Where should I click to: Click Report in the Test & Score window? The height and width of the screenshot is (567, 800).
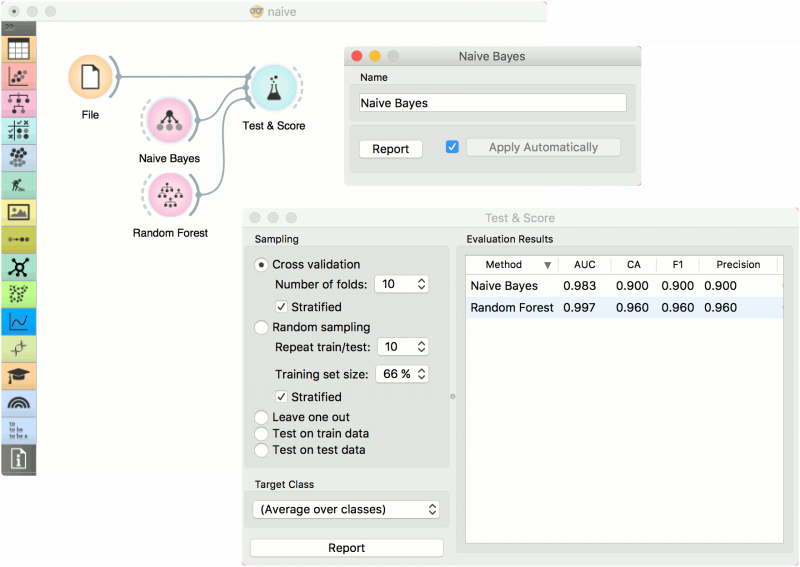pos(346,548)
